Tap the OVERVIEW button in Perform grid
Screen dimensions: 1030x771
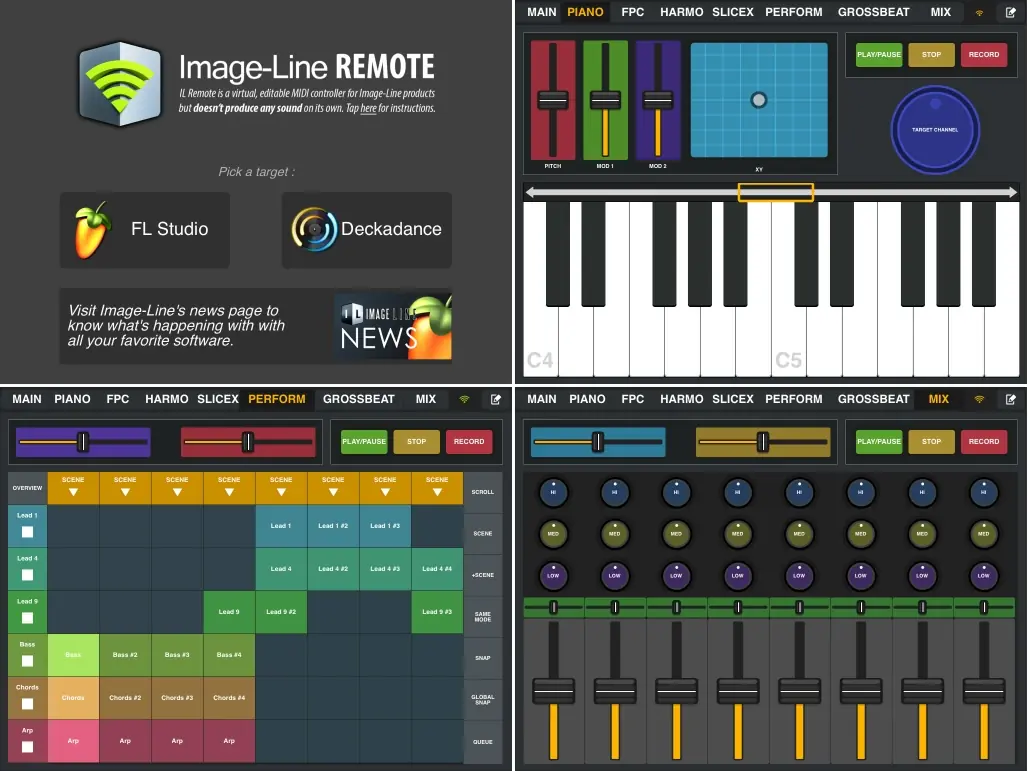[x=27, y=488]
